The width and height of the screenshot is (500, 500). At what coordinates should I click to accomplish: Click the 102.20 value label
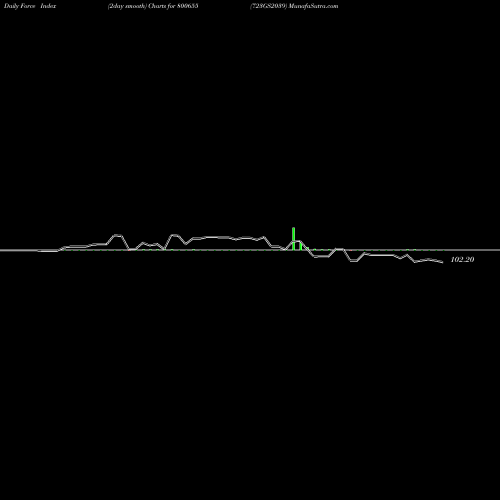click(462, 259)
